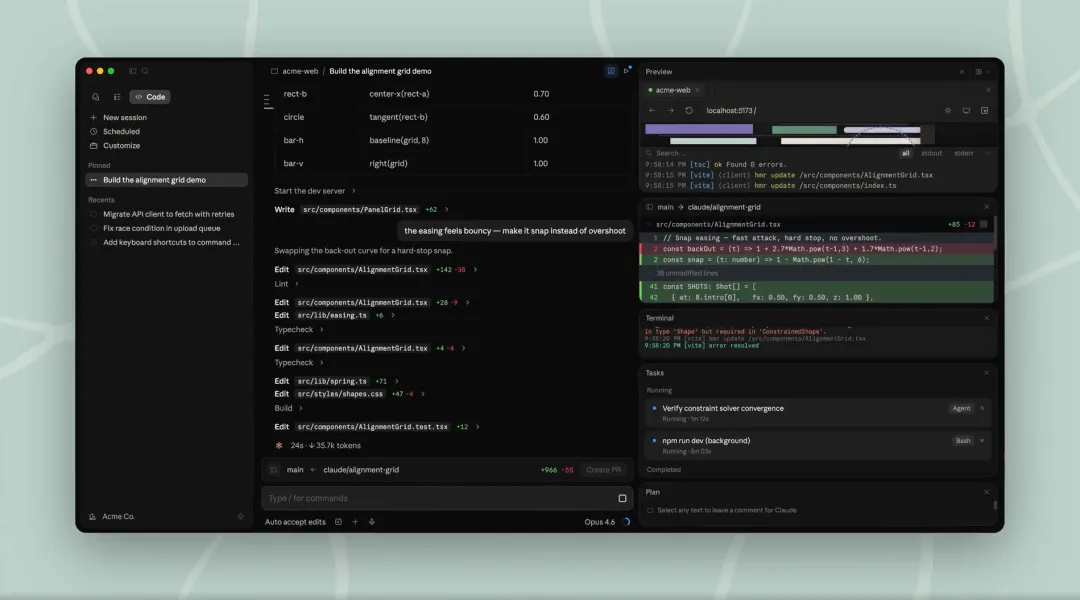Toggle Auto accept edits mode
The width and height of the screenshot is (1080, 600).
tap(295, 522)
